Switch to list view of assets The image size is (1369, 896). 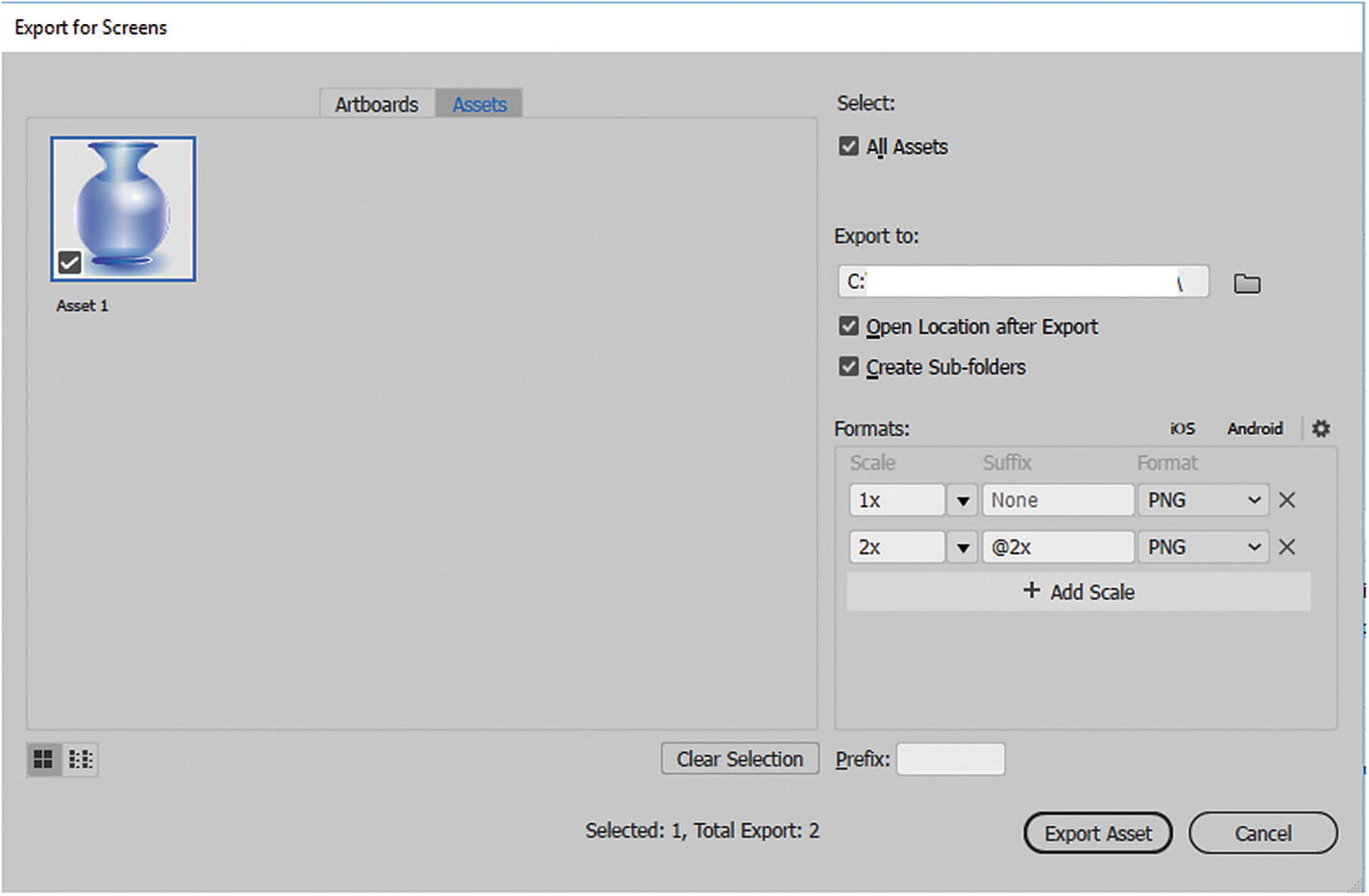click(x=81, y=760)
